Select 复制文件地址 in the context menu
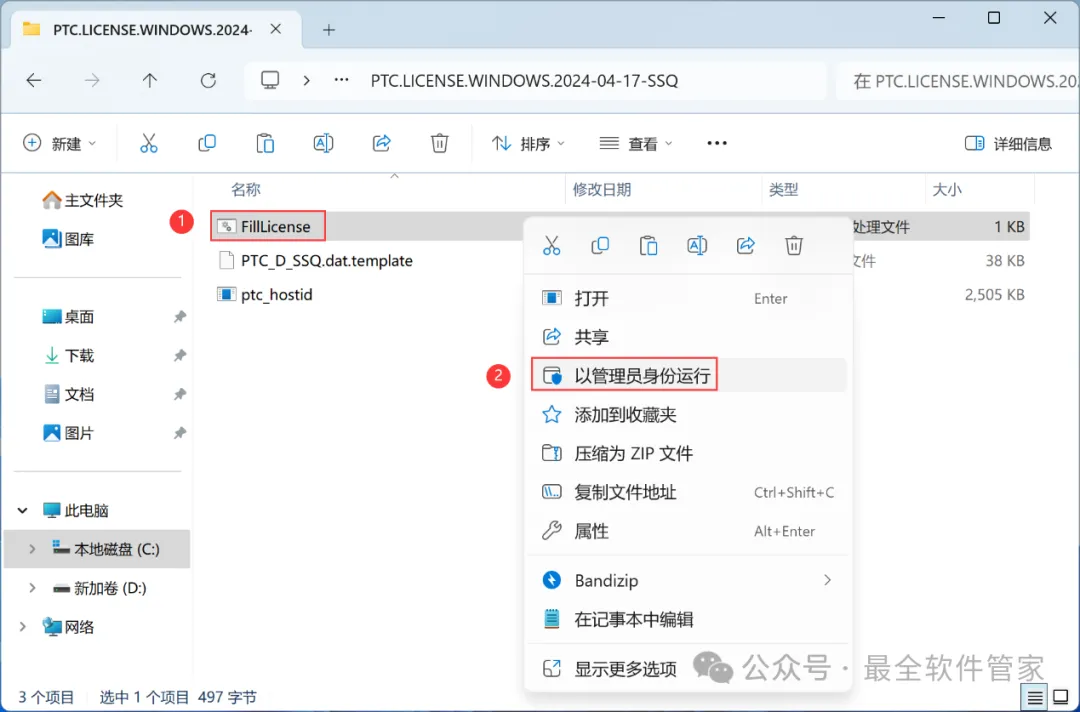Viewport: 1080px width, 712px height. (x=688, y=492)
